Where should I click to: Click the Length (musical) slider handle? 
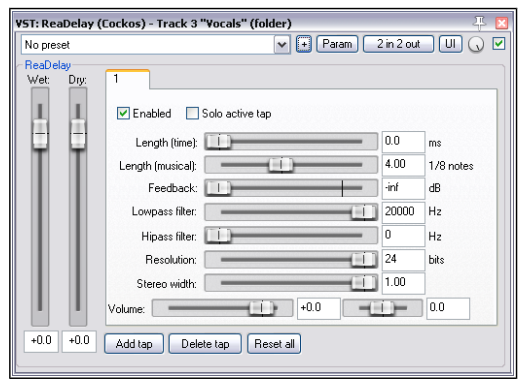[x=281, y=165]
